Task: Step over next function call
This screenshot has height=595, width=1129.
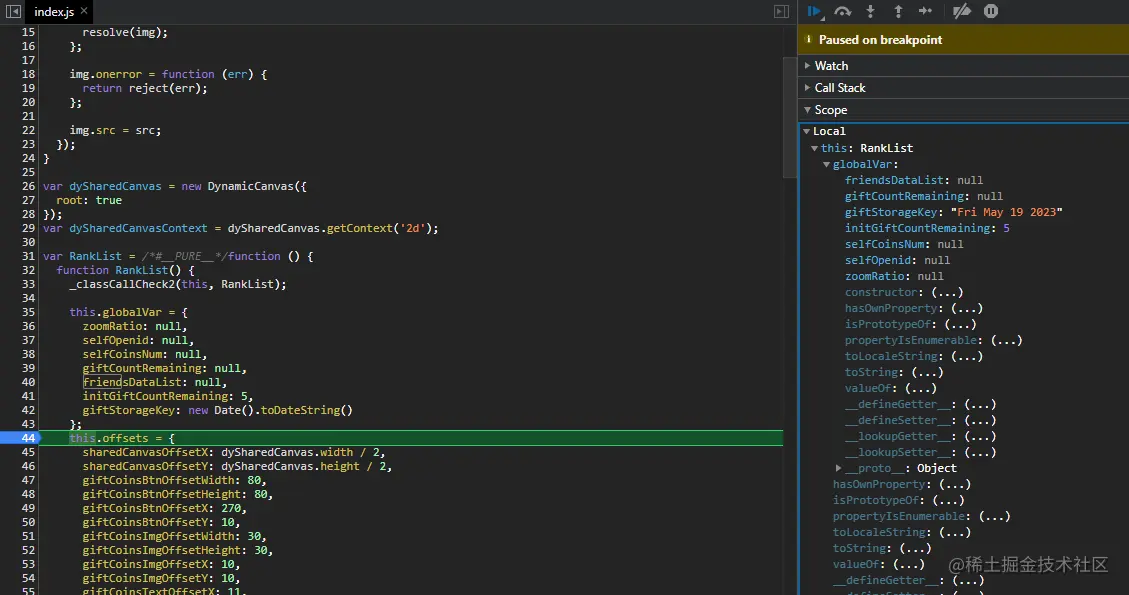Action: point(842,11)
